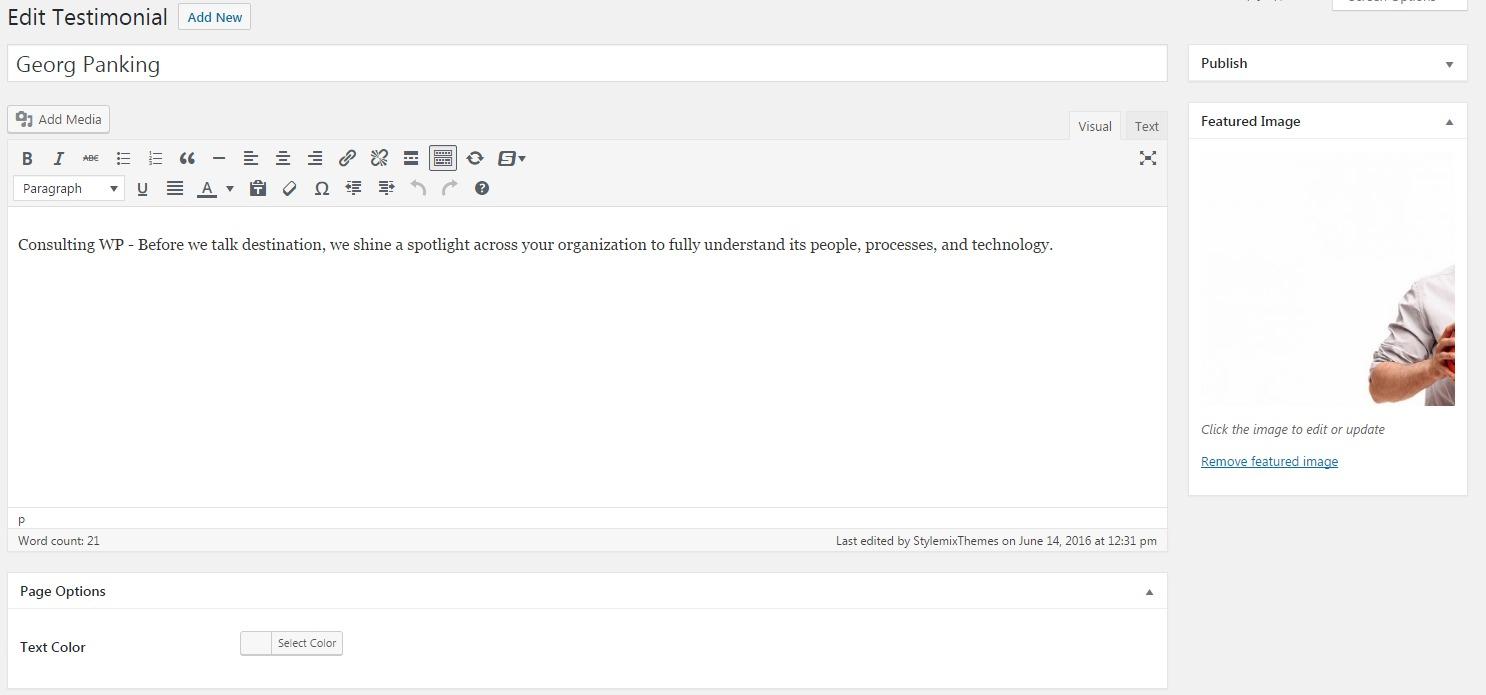Open the keyboard shortcuts help icon
The image size is (1486, 695).
click(481, 188)
